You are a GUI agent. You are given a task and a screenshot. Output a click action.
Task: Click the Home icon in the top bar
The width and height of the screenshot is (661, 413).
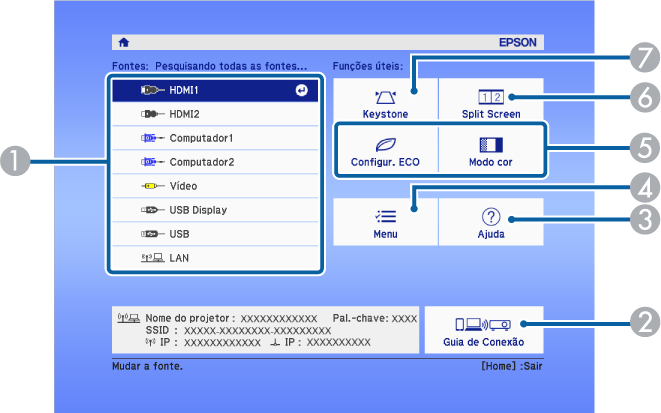tap(124, 43)
